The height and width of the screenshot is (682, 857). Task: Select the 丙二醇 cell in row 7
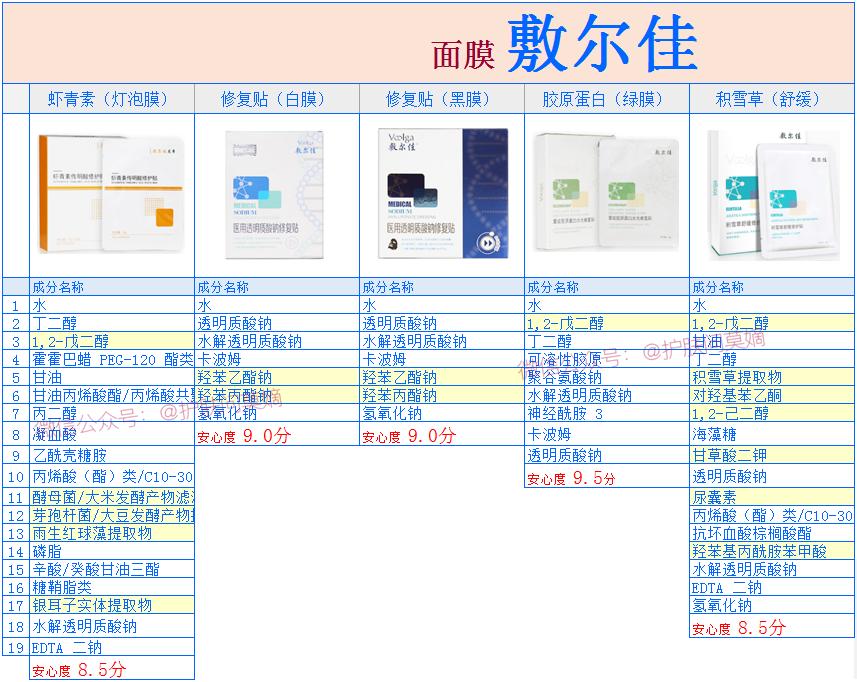[x=111, y=413]
